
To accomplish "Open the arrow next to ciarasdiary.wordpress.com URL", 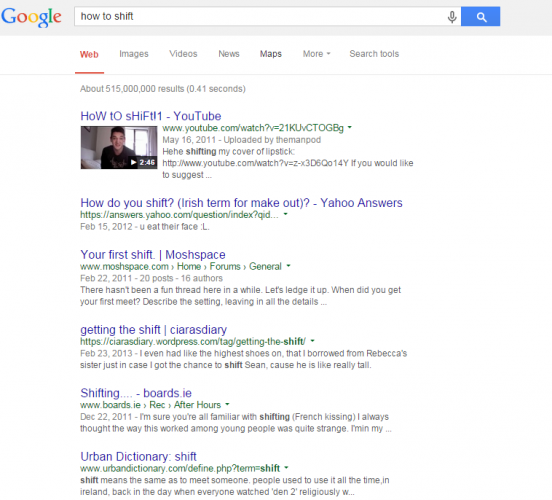I will pyautogui.click(x=312, y=341).
